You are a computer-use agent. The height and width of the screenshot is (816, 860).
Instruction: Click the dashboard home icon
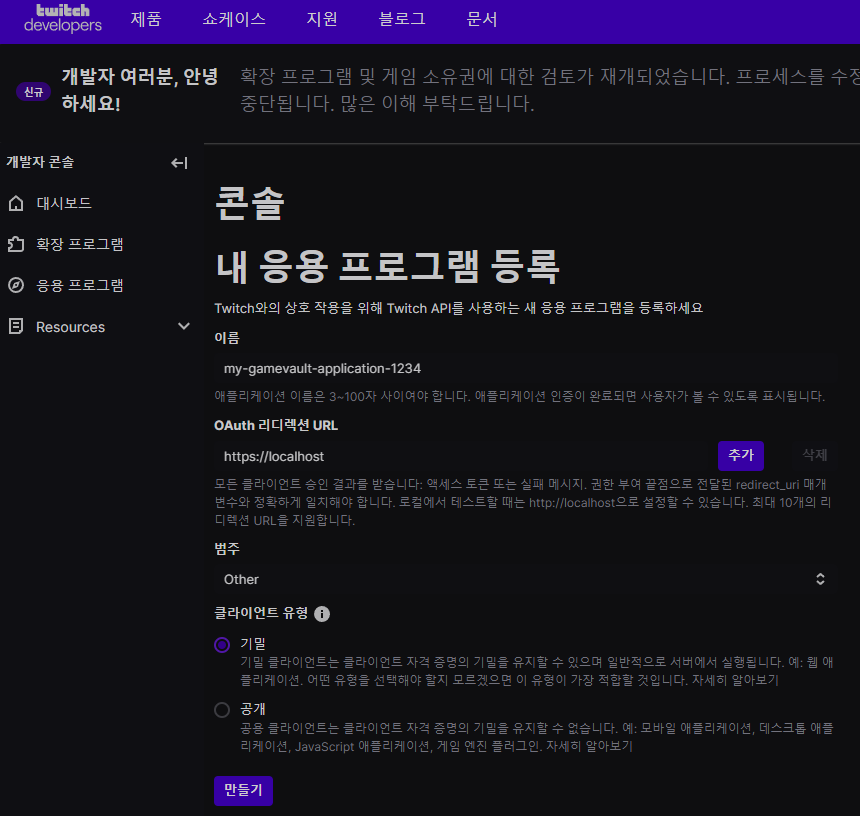tap(15, 204)
